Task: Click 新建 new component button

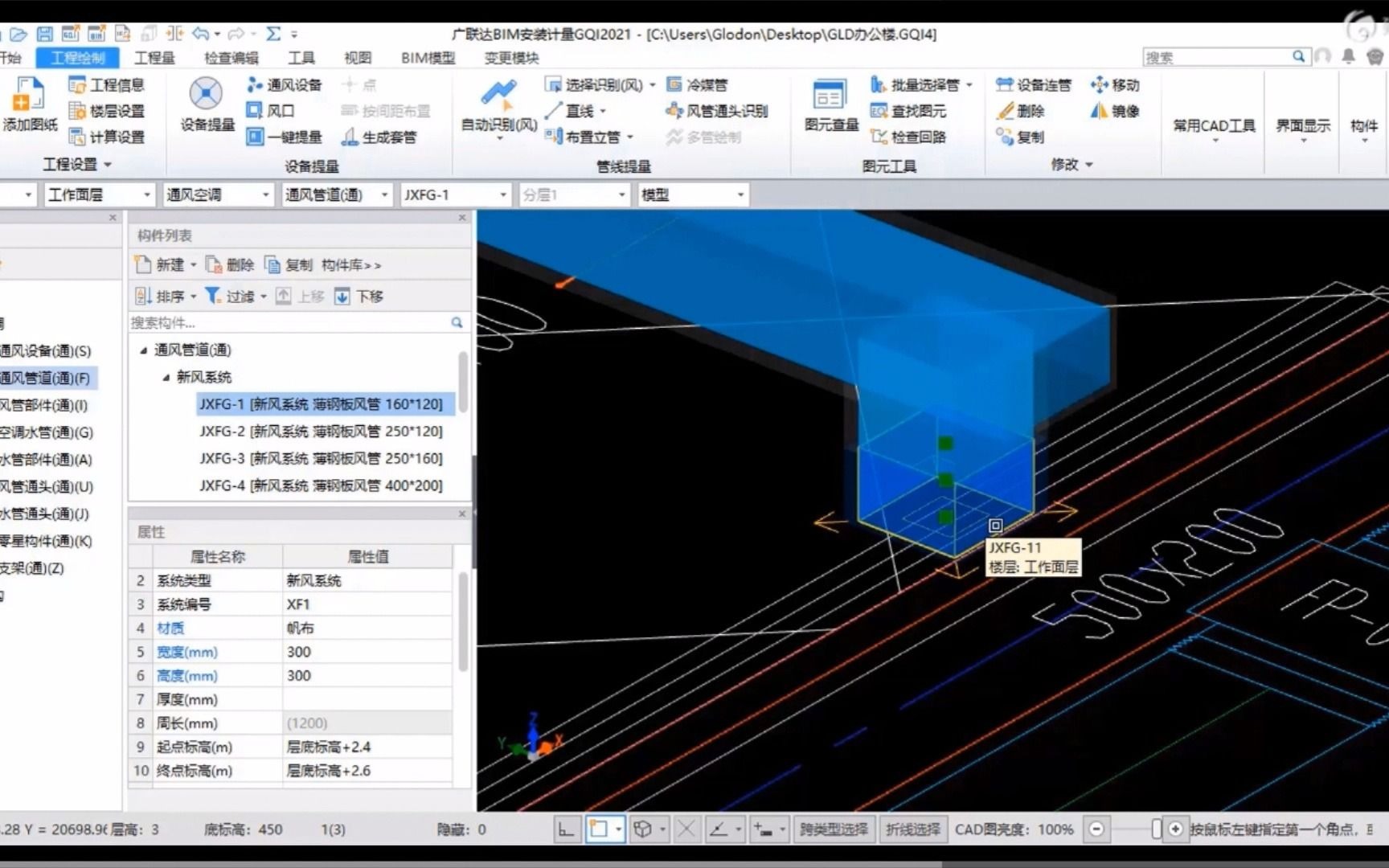Action: click(x=166, y=265)
